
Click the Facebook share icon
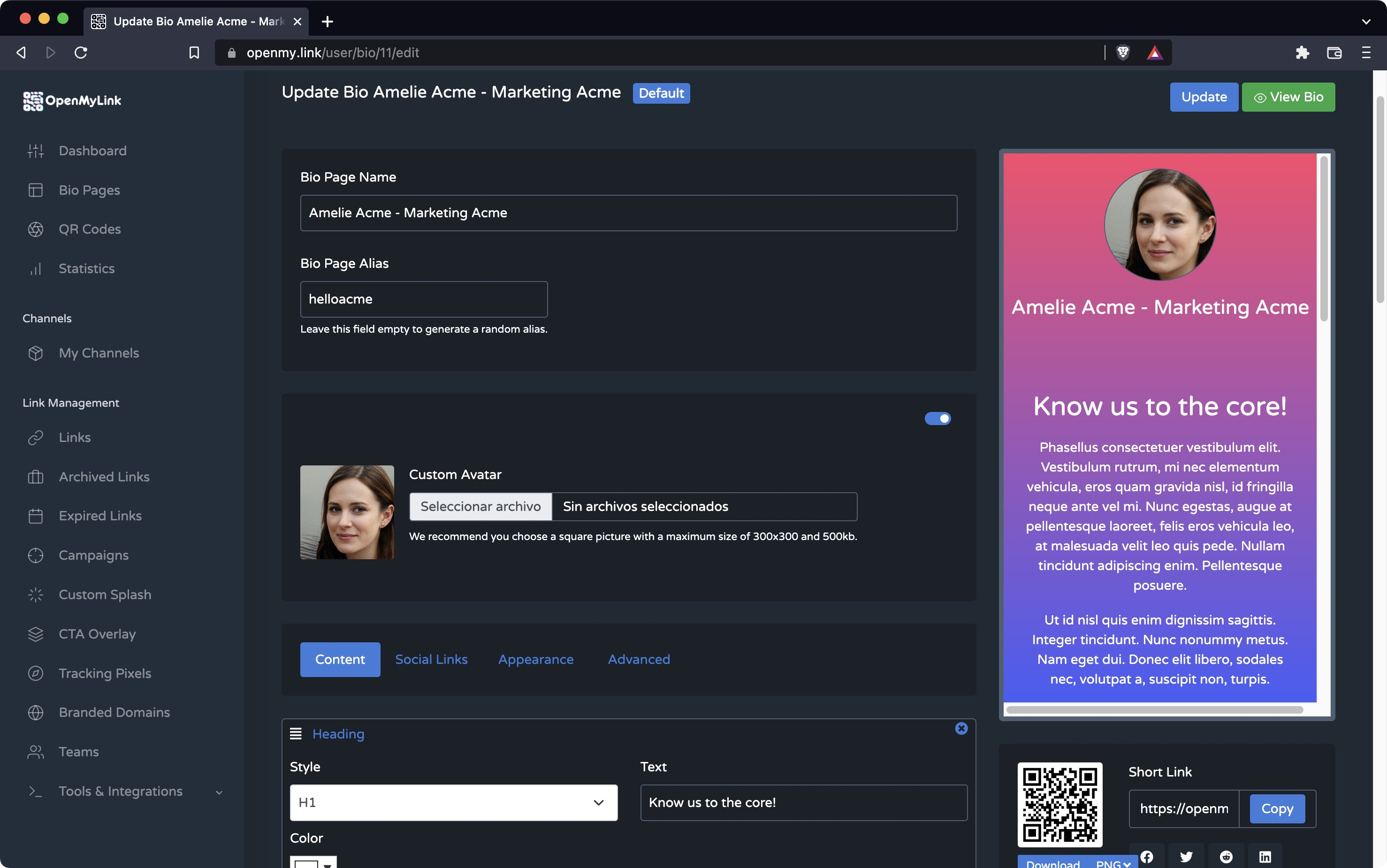click(1146, 857)
